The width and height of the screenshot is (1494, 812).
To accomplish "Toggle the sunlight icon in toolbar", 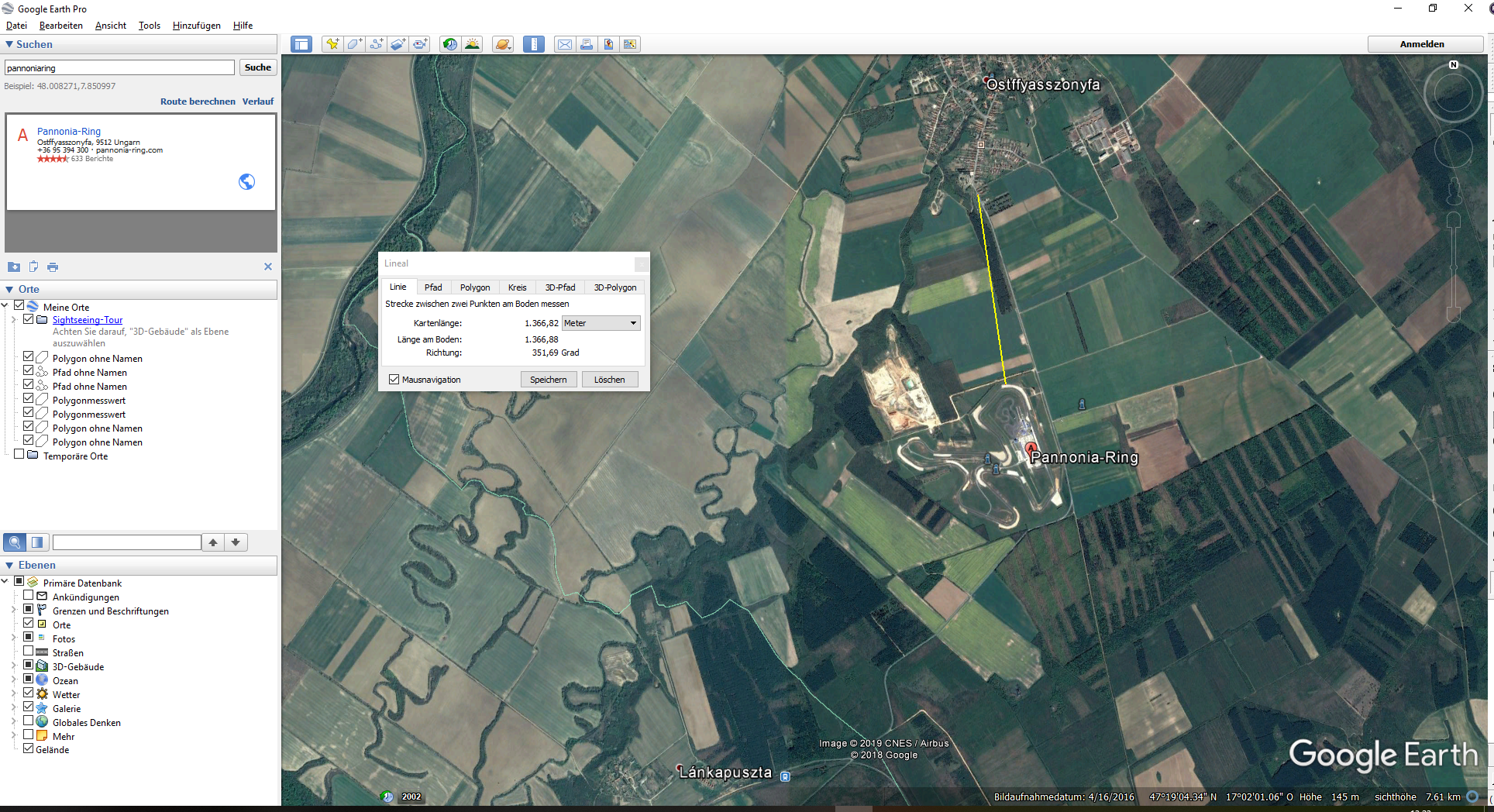I will pos(472,44).
